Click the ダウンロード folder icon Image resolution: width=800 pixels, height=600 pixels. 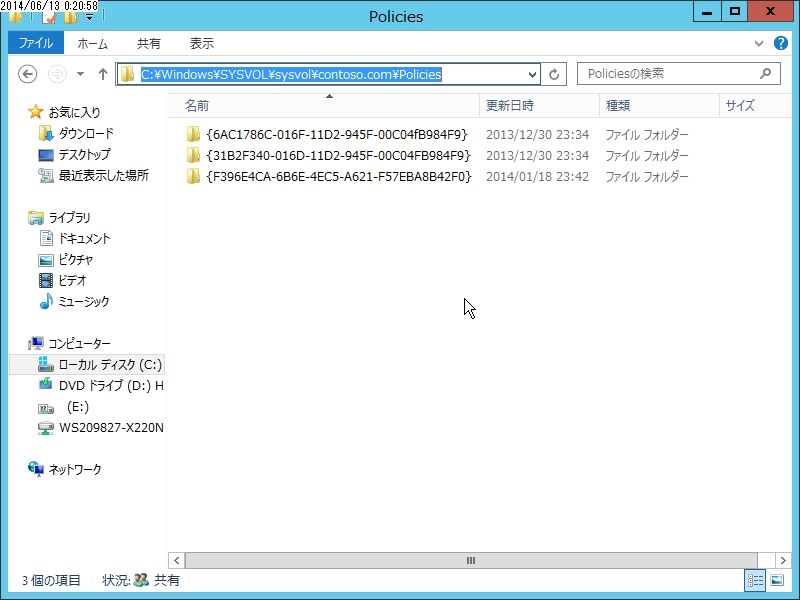(45, 134)
